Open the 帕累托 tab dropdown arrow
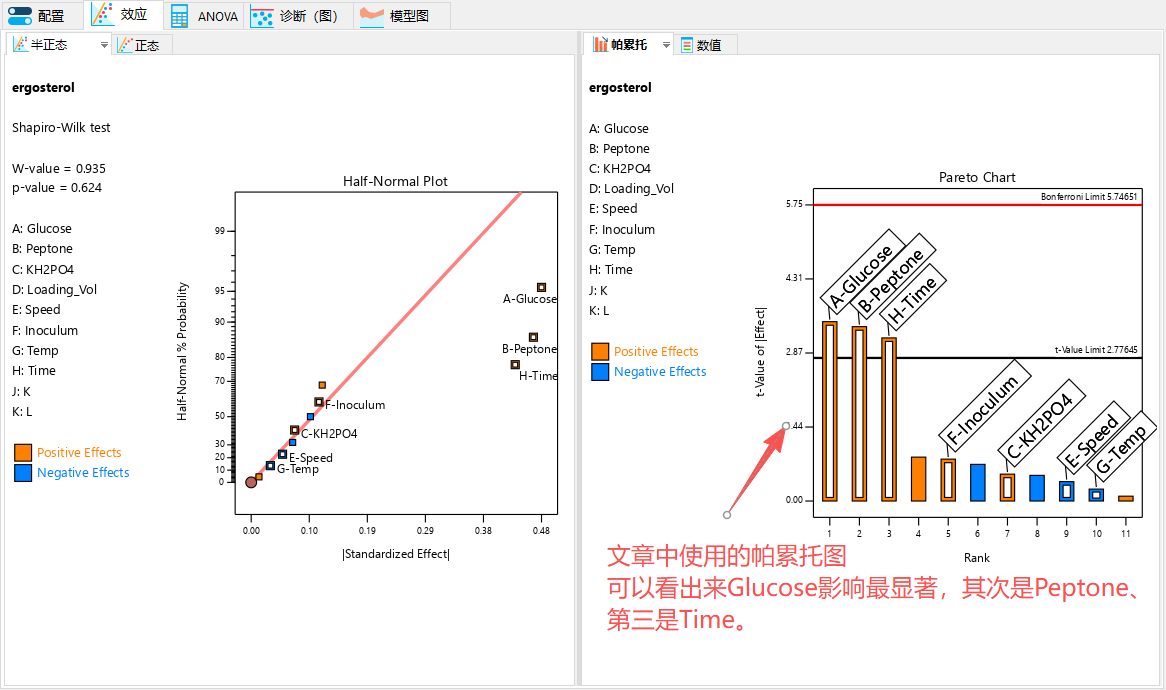1166x690 pixels. (x=667, y=44)
